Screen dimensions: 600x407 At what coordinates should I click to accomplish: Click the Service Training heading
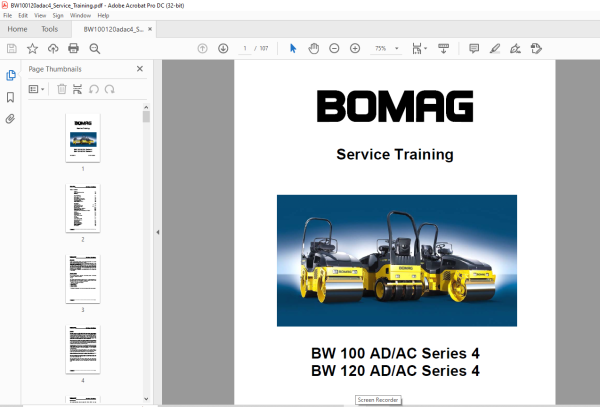coord(395,155)
